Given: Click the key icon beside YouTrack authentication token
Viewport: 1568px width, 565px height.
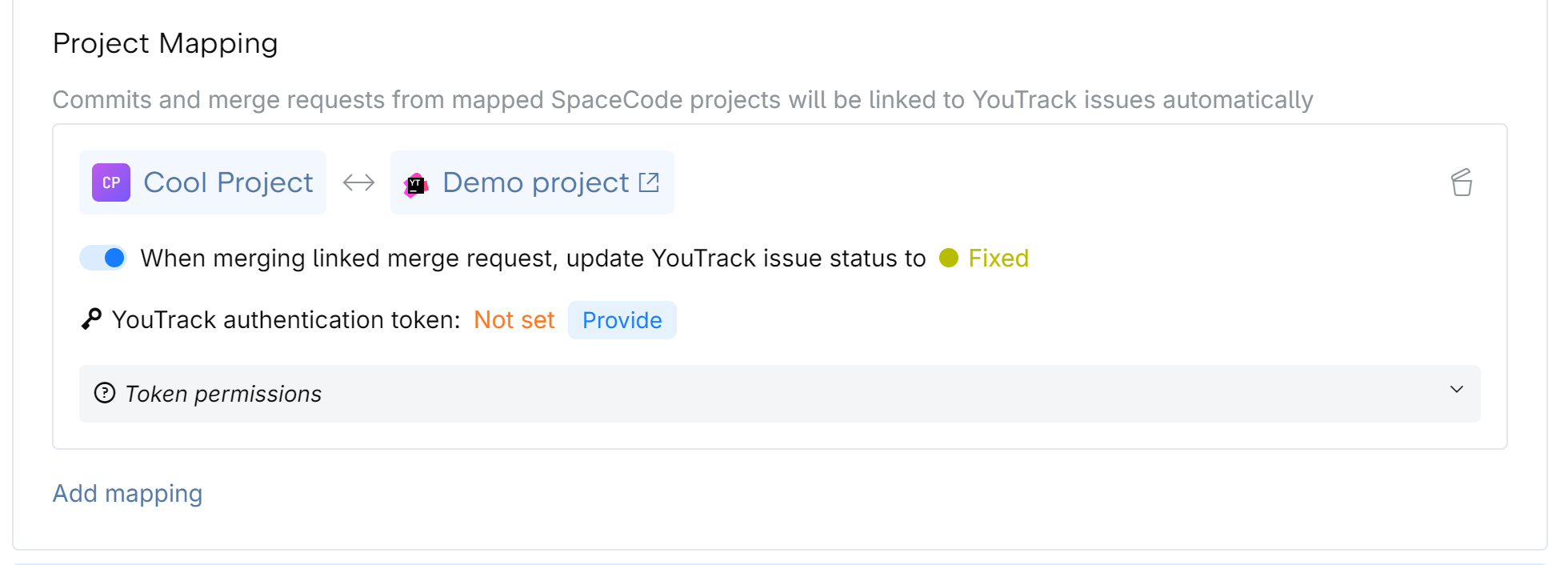Looking at the screenshot, I should click(90, 319).
